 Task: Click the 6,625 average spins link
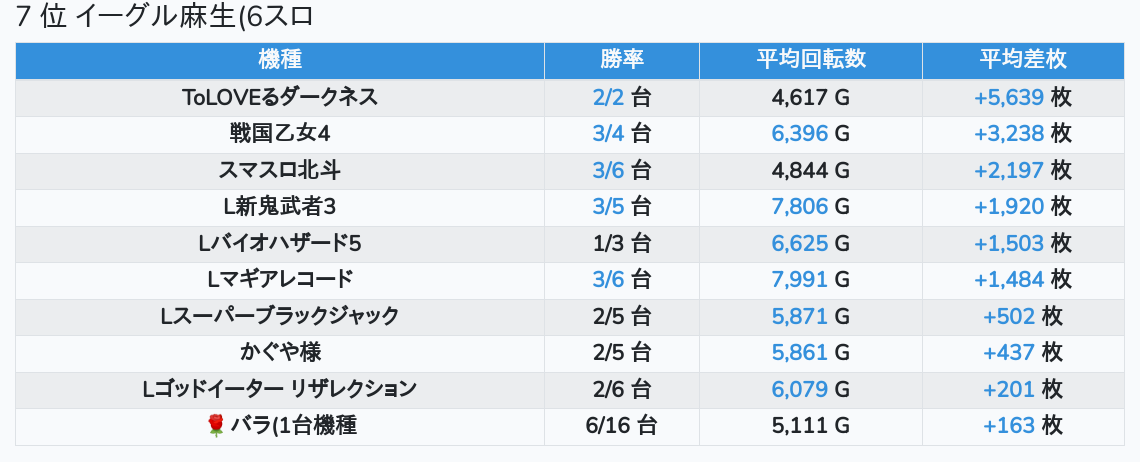coord(800,244)
